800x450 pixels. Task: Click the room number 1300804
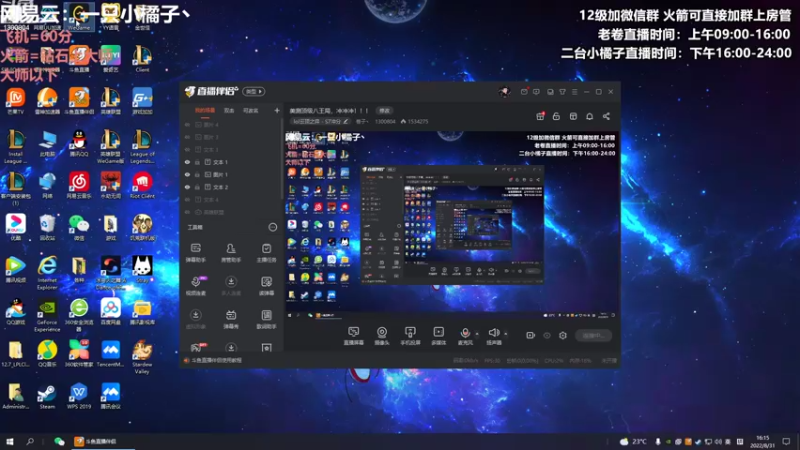385,121
